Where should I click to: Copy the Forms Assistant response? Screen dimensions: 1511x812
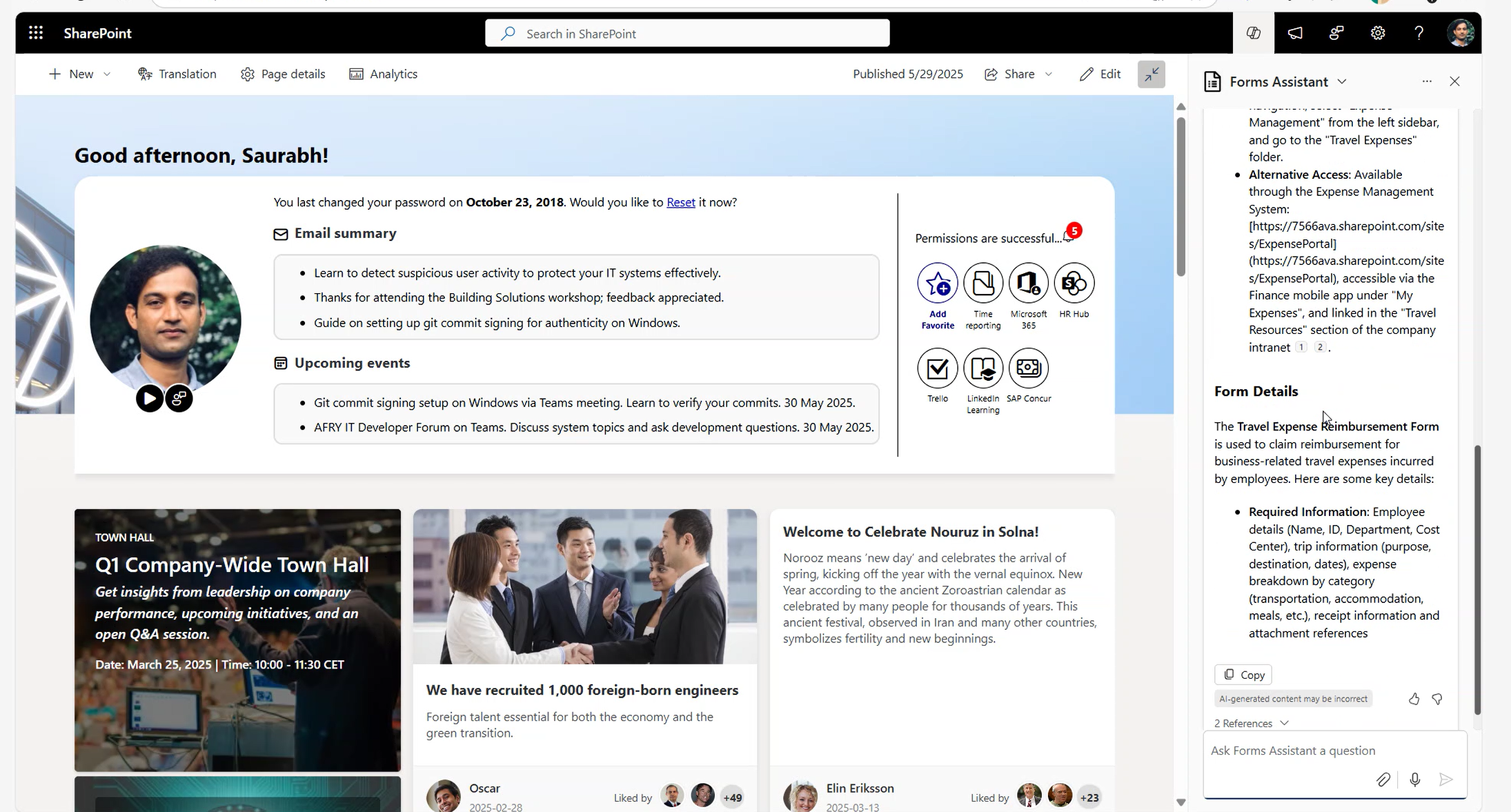coord(1243,674)
